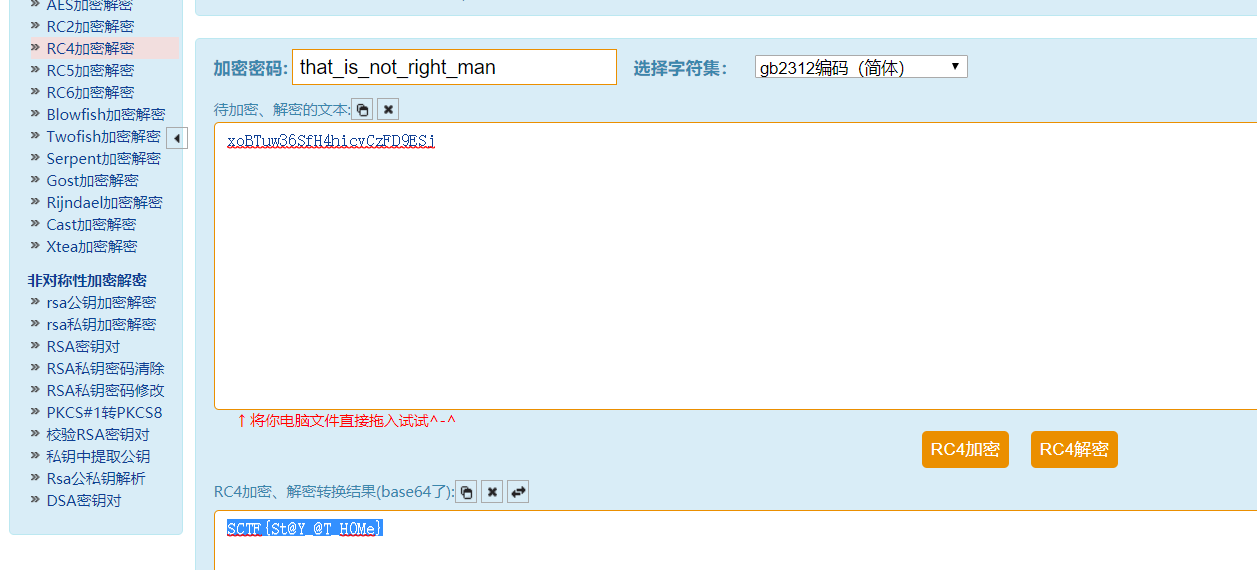The image size is (1257, 570).
Task: Click in the RC4 result text area
Action: pos(735,545)
